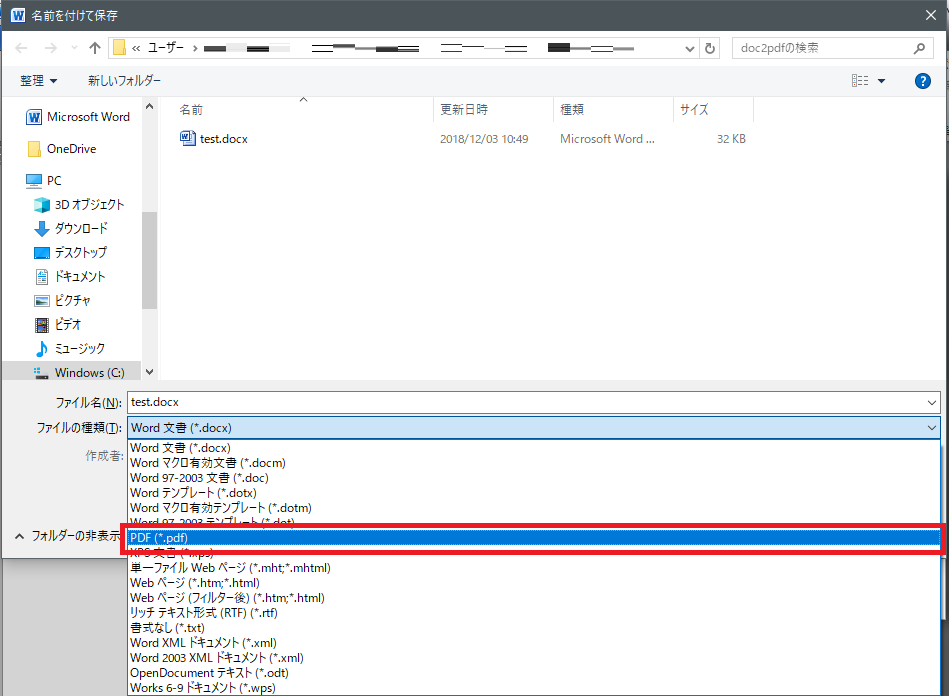
Task: Choose Word 文書 (*.docx) option
Action: click(x=534, y=448)
